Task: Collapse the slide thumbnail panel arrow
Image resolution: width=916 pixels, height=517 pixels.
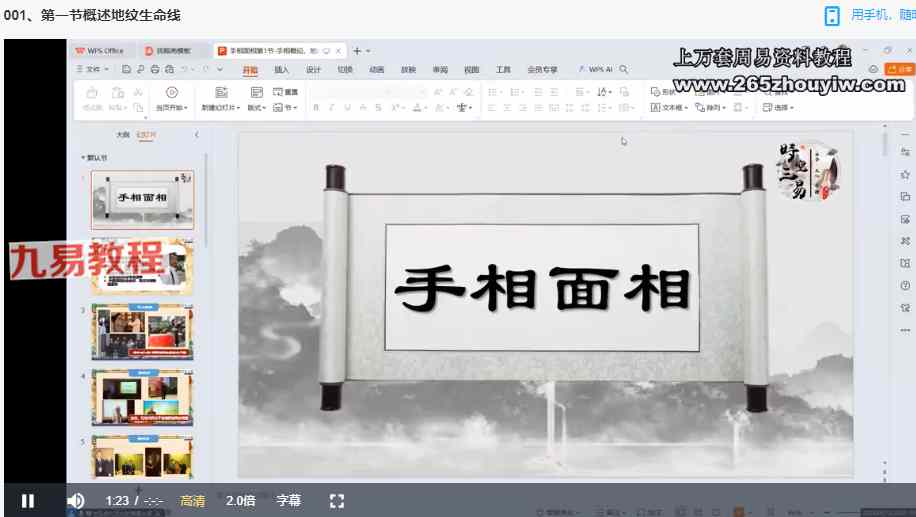Action: pyautogui.click(x=196, y=135)
